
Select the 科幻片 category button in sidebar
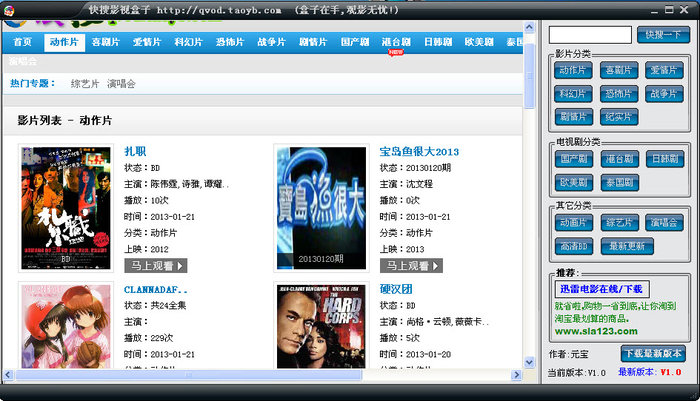574,94
